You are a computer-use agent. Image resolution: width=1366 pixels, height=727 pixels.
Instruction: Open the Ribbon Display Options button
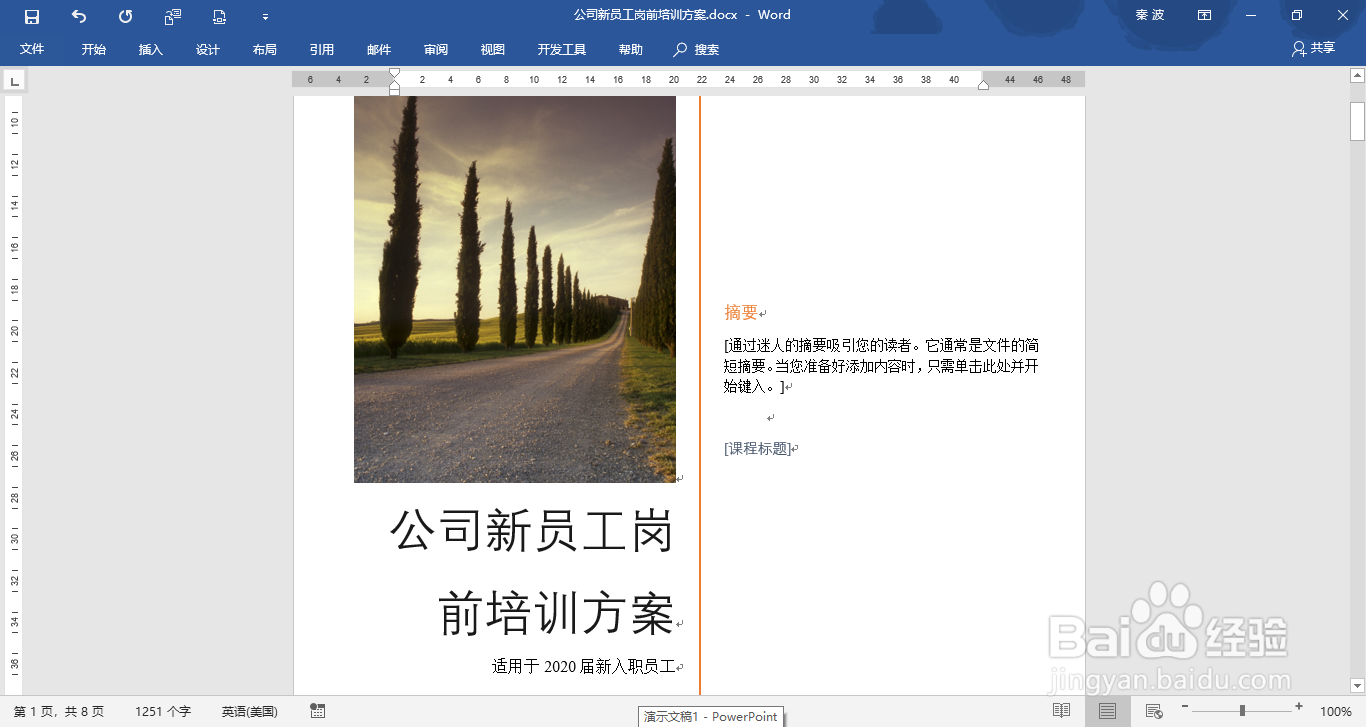tap(1205, 15)
